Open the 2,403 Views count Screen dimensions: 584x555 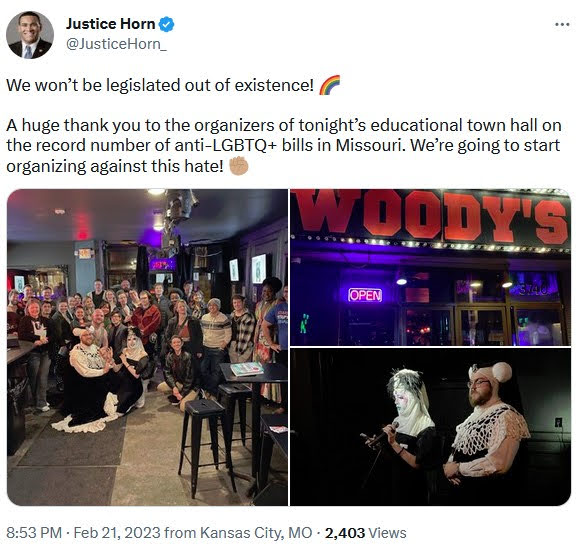[x=365, y=533]
